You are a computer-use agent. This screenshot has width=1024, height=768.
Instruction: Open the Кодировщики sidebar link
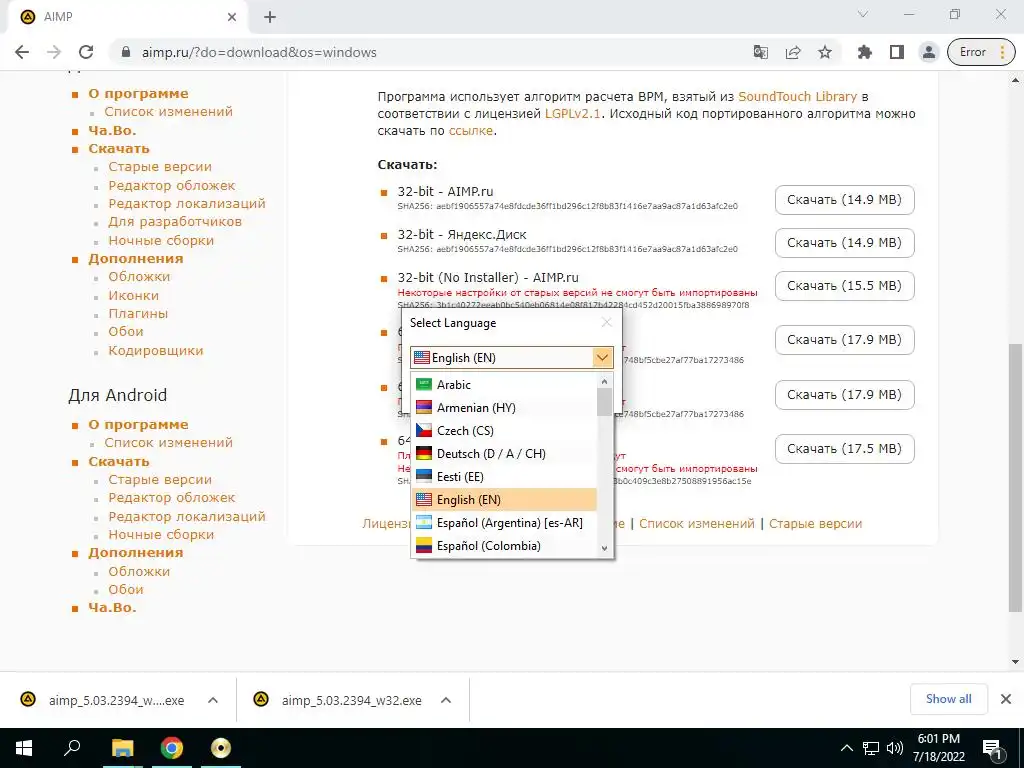tap(155, 351)
